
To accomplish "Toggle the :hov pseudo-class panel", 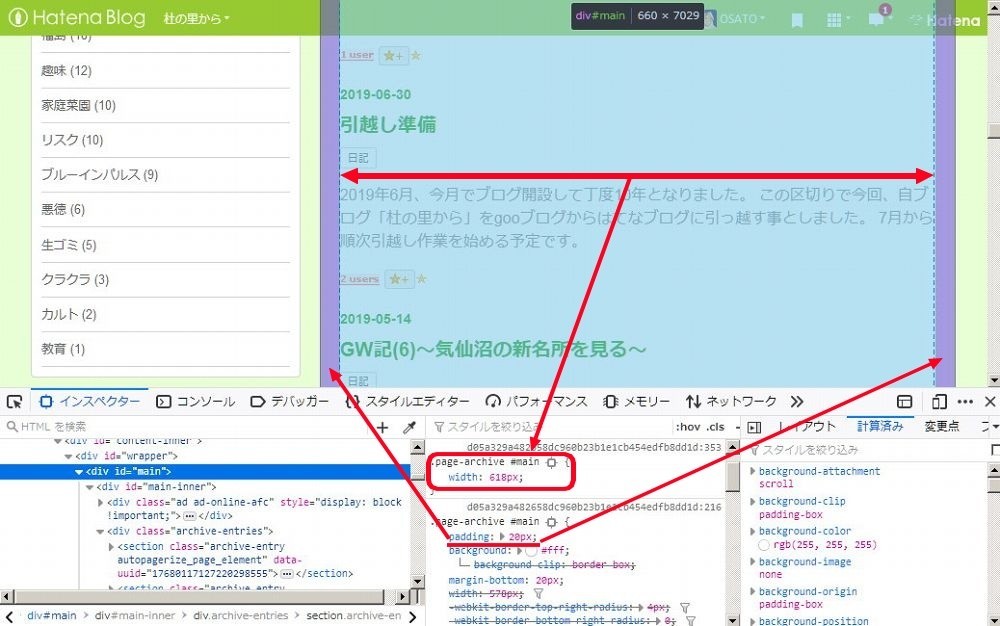I will (x=687, y=426).
